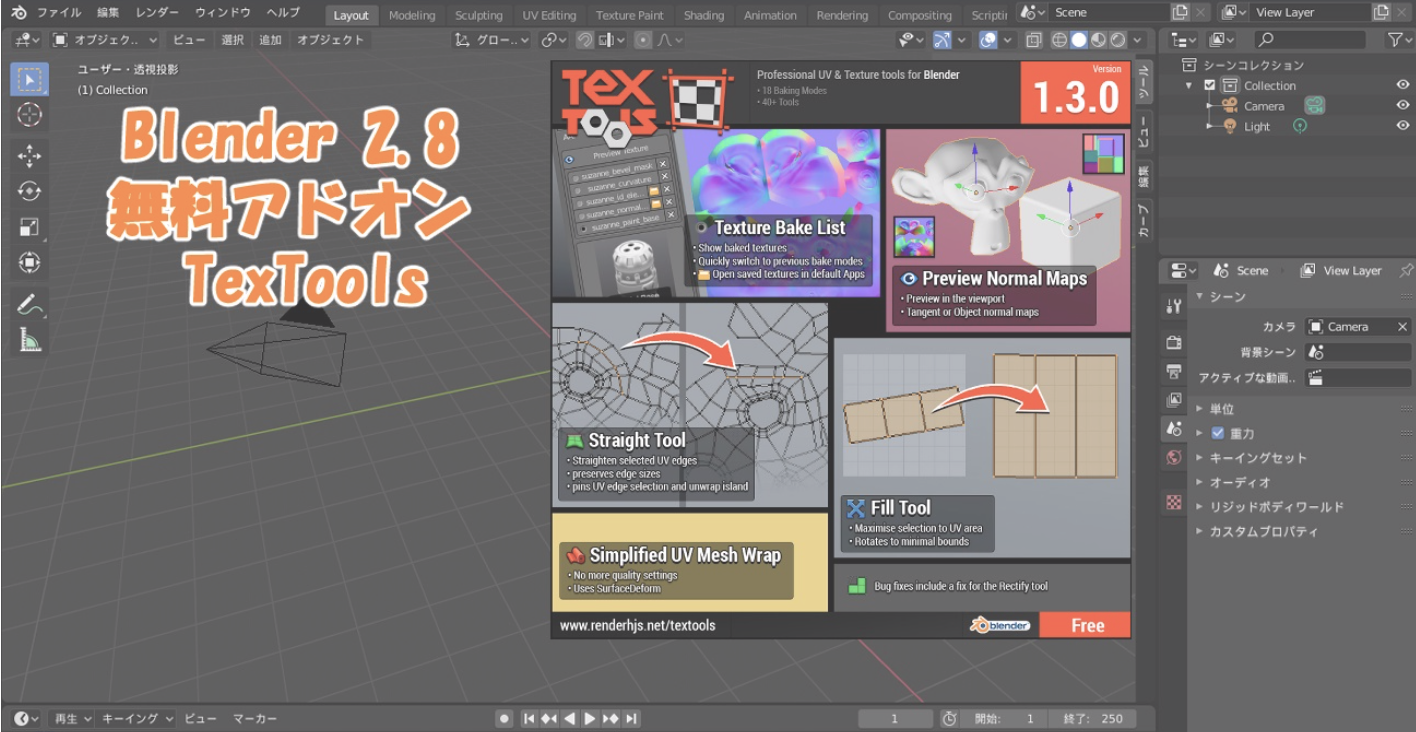1416x732 pixels.
Task: Open the 再生 playback menu
Action: tap(72, 718)
